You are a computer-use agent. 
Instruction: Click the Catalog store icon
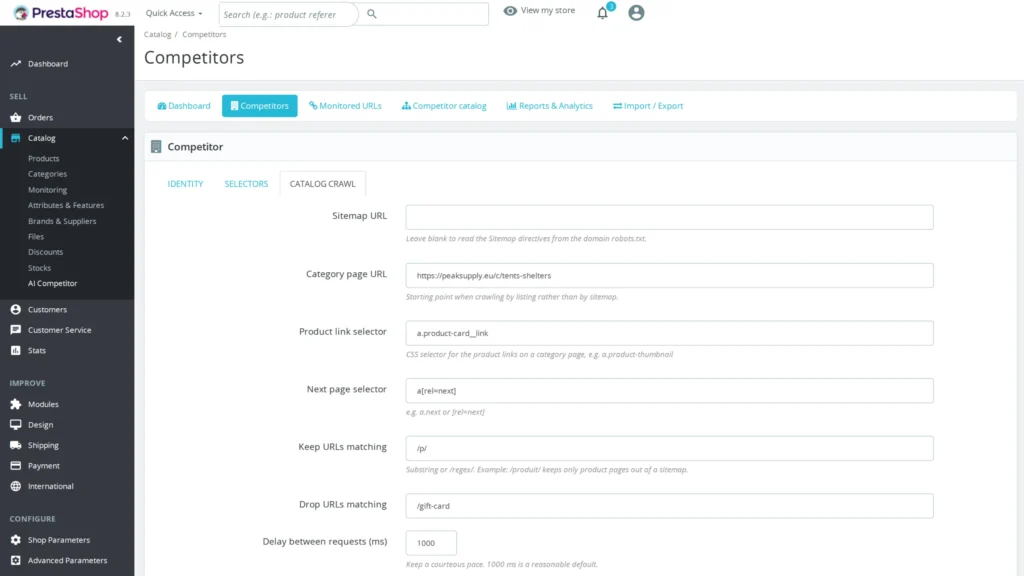coord(16,138)
